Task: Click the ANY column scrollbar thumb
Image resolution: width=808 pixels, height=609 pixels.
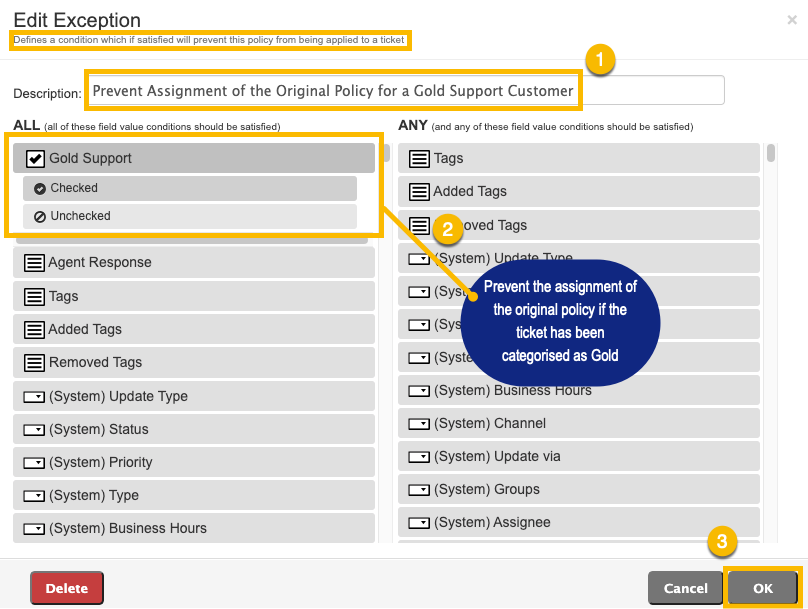Action: pyautogui.click(x=771, y=153)
